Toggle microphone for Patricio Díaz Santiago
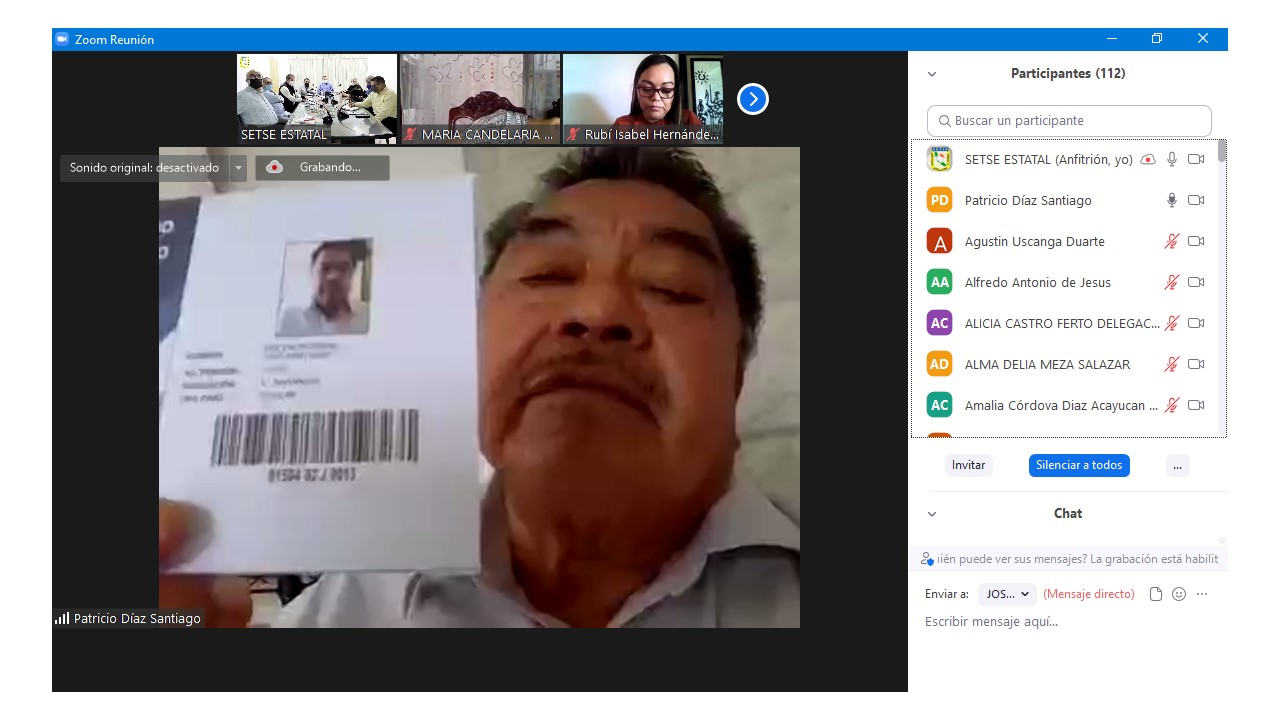Viewport: 1280px width, 720px height. pos(1171,200)
